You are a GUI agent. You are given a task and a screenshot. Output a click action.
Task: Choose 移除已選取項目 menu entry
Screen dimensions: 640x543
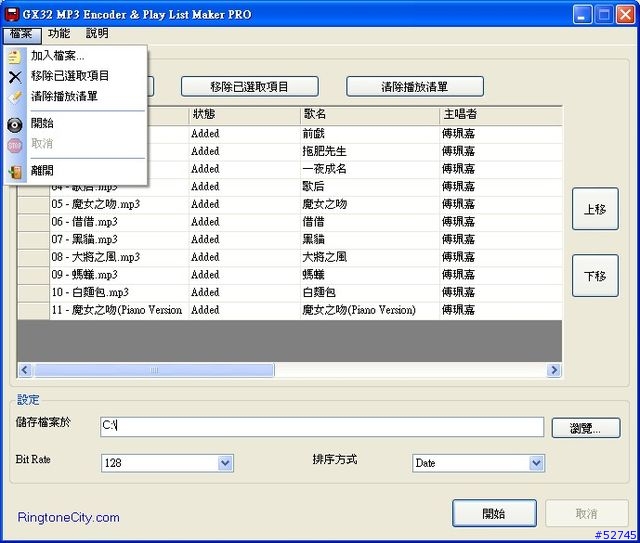[76, 76]
